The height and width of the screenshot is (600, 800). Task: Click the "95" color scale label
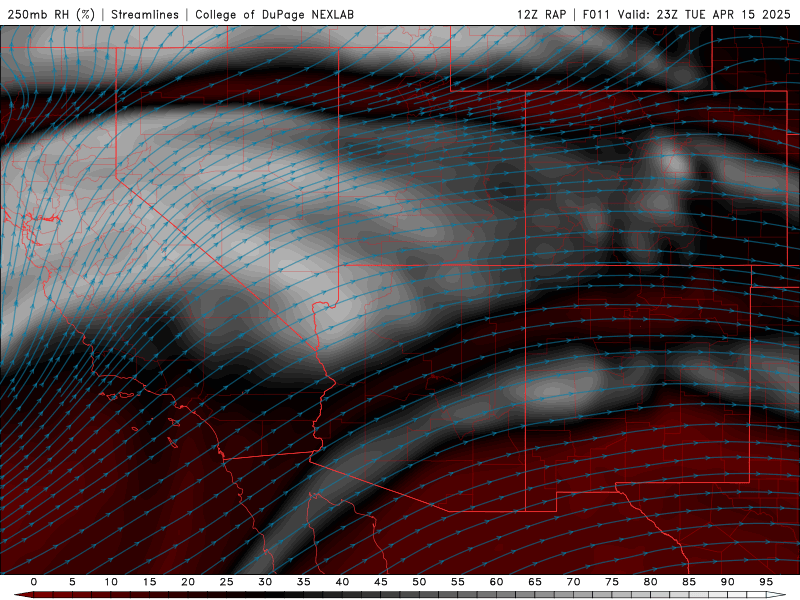tap(766, 582)
